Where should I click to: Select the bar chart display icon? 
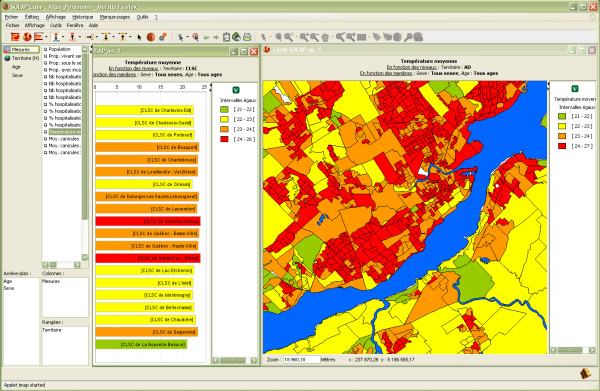click(x=39, y=37)
